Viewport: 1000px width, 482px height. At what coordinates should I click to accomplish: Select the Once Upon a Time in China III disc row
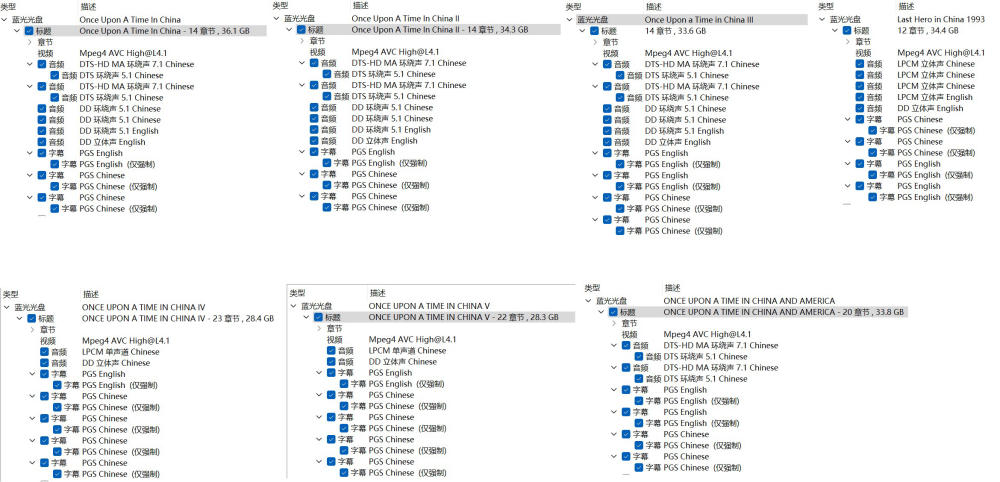tap(689, 20)
